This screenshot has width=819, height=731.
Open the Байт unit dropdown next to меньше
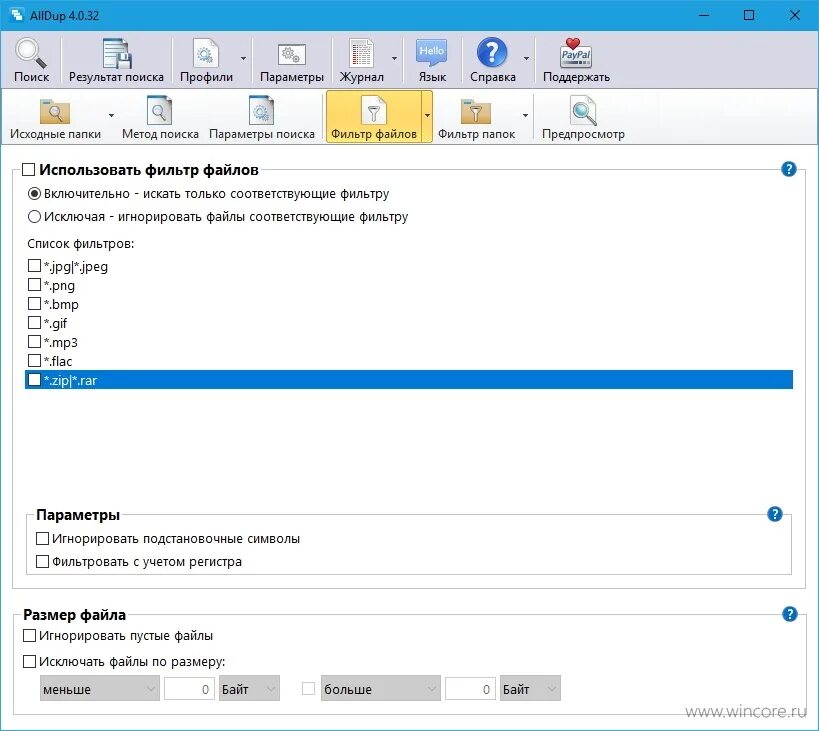pos(248,688)
